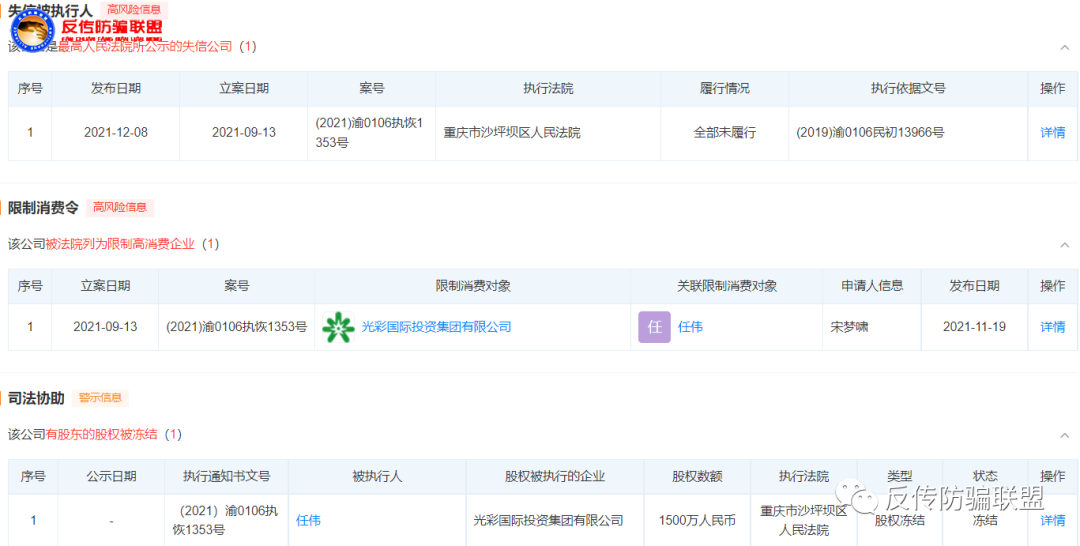Select the text 有股东的股权被冻结
The width and height of the screenshot is (1080, 546).
101,434
